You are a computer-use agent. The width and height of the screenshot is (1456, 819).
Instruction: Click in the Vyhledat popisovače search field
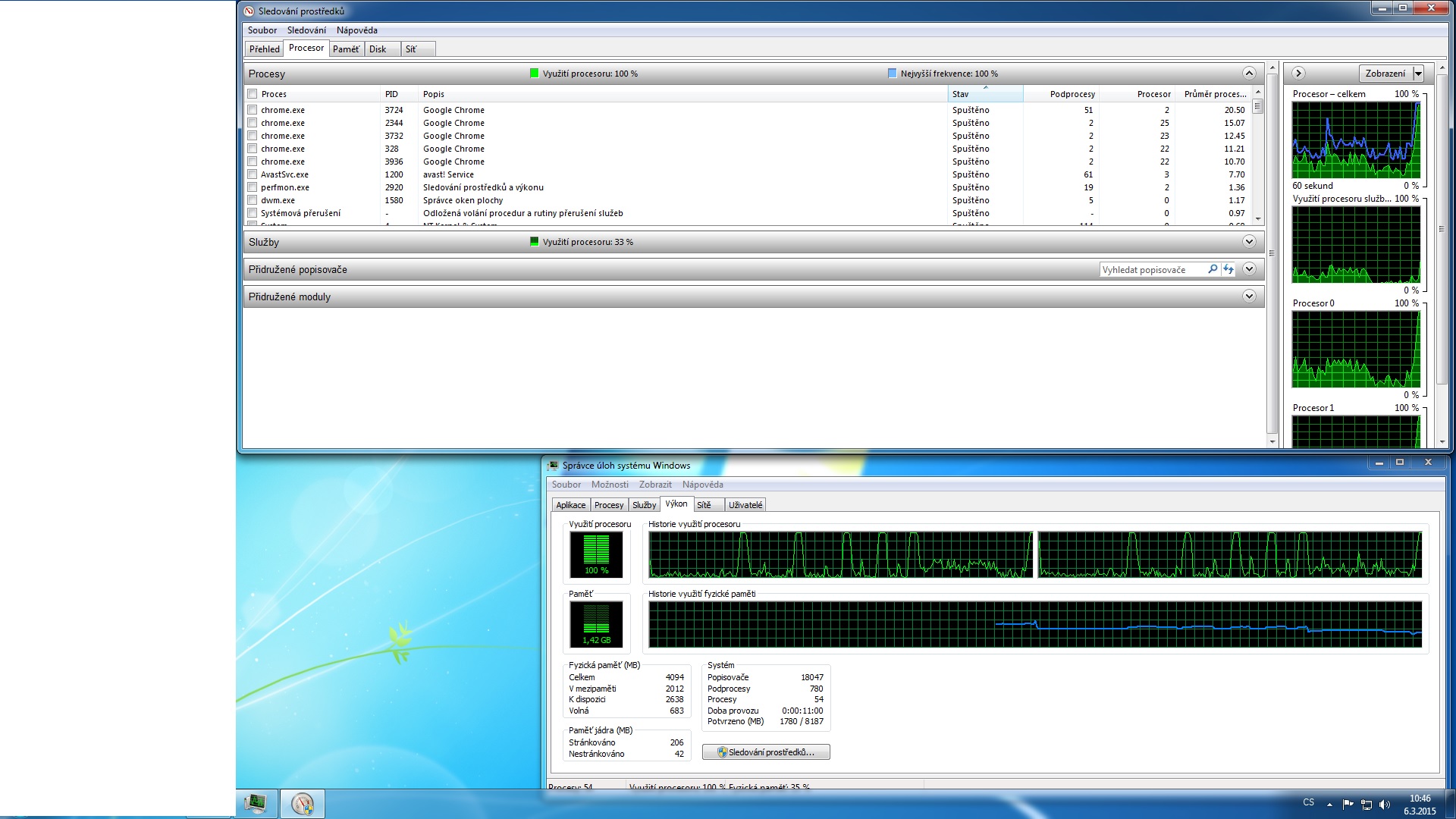[1153, 269]
